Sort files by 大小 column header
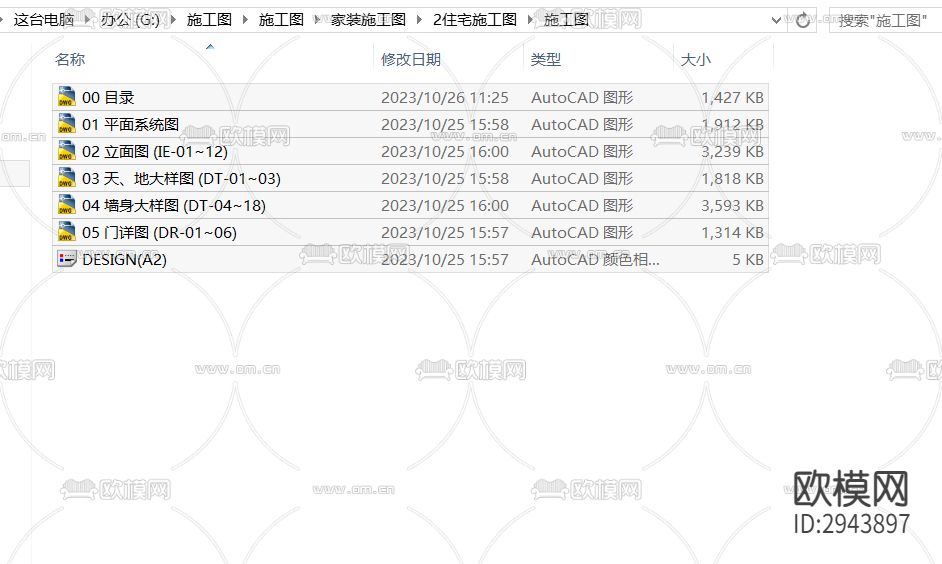 pos(696,59)
